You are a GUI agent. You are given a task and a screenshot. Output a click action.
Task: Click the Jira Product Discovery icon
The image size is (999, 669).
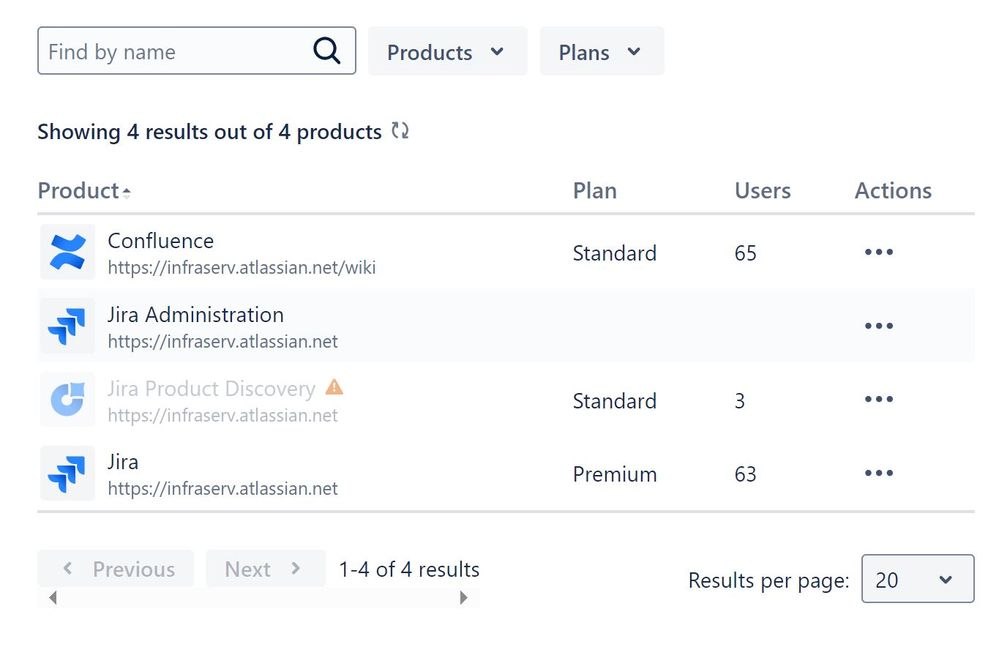(x=67, y=400)
